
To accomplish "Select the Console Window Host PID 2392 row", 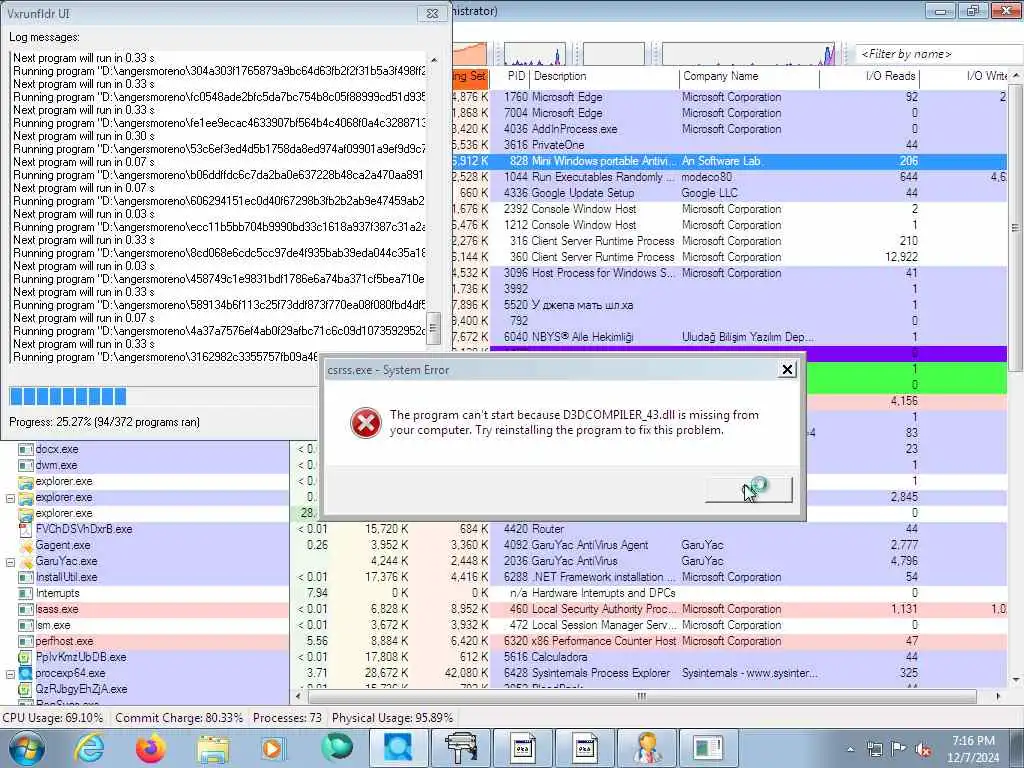I will tap(729, 209).
